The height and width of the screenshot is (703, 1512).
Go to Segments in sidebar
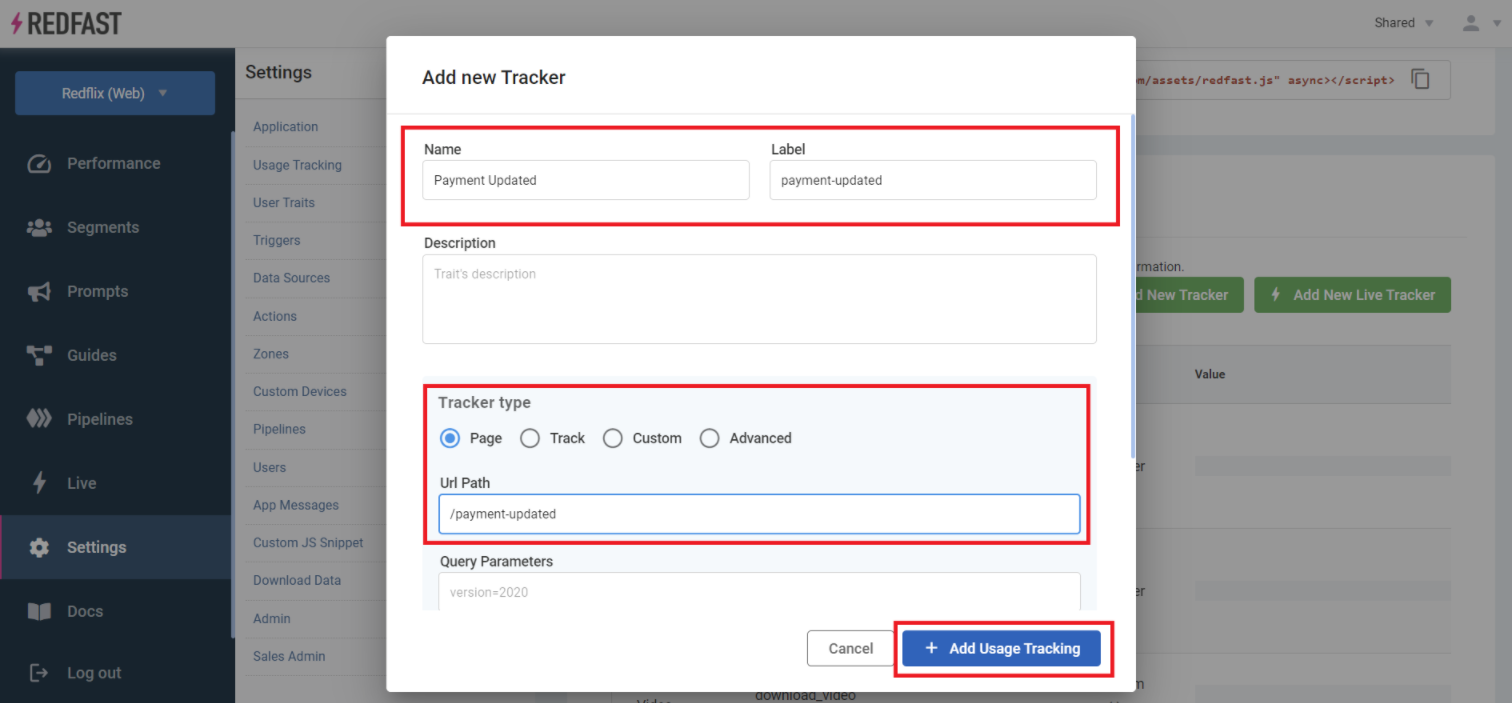pos(103,227)
